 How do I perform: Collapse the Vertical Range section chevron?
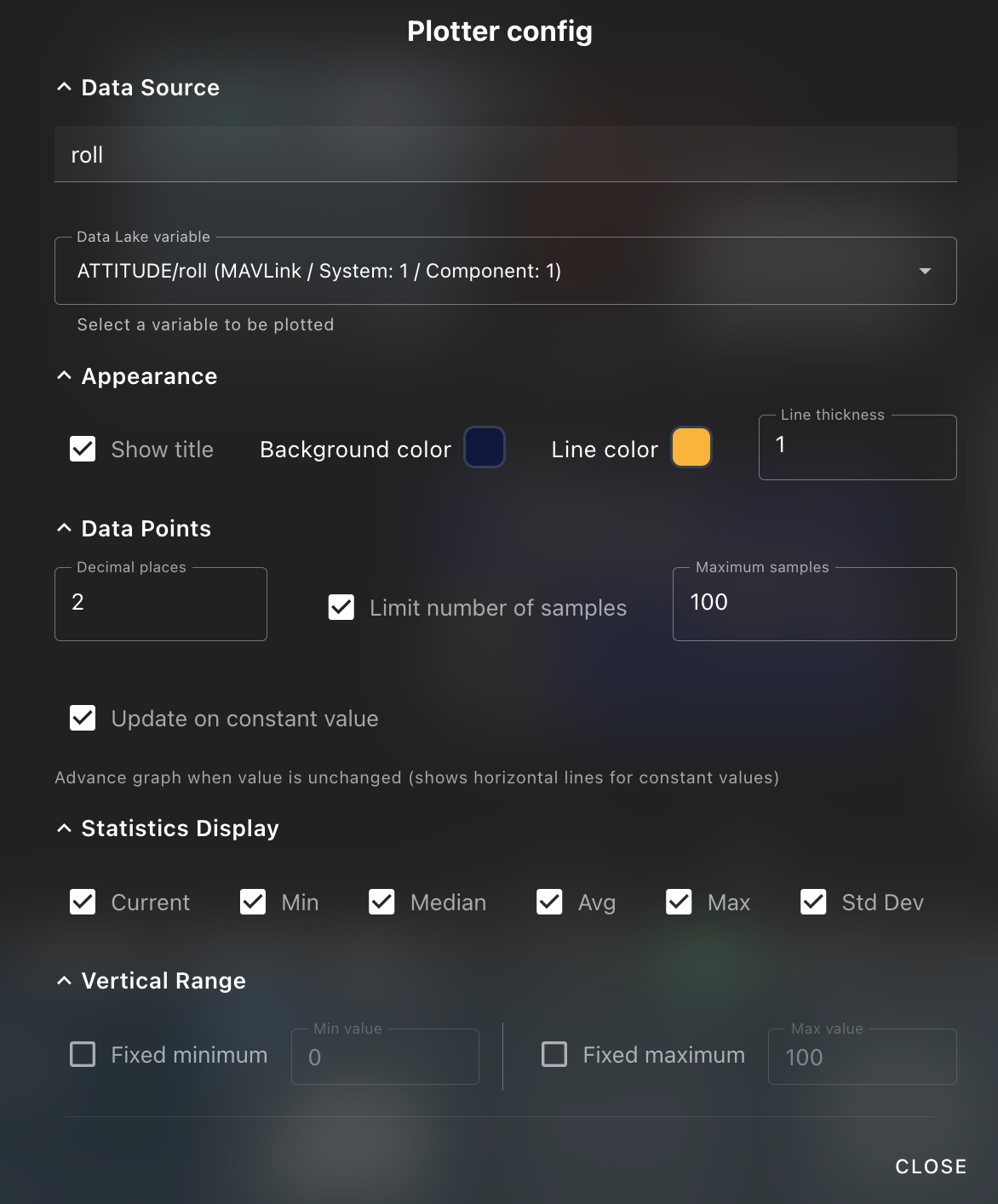64,981
